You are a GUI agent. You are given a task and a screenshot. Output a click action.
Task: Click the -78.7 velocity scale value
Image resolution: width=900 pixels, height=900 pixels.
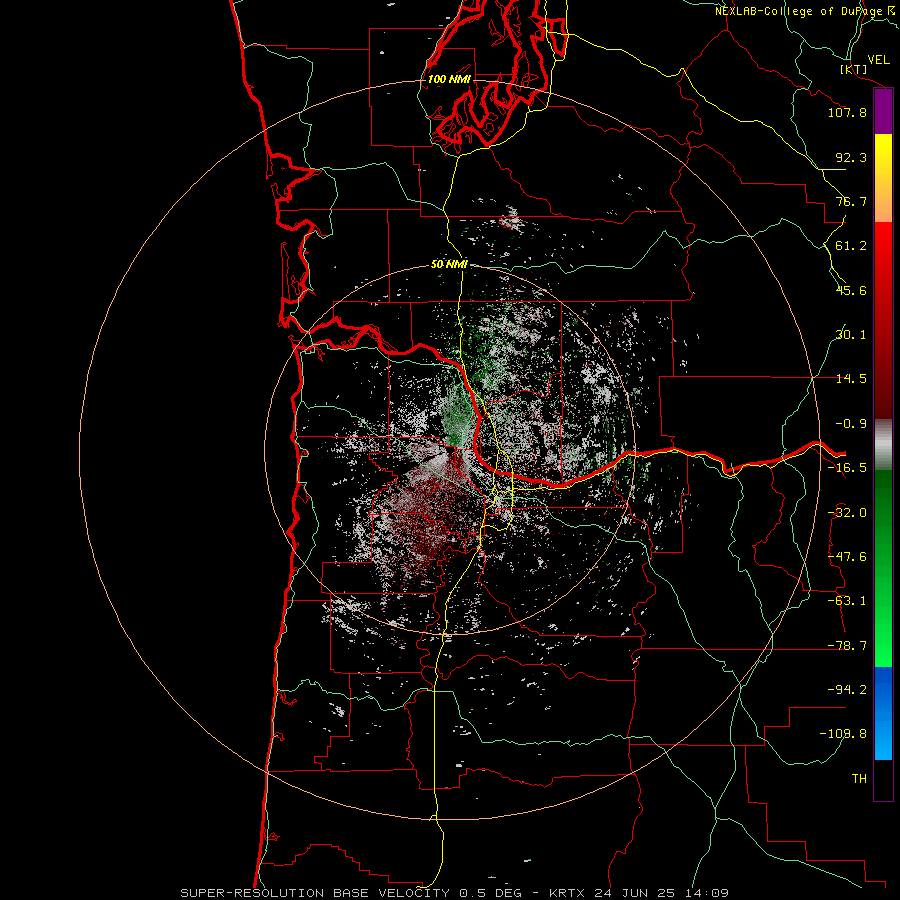(x=847, y=646)
